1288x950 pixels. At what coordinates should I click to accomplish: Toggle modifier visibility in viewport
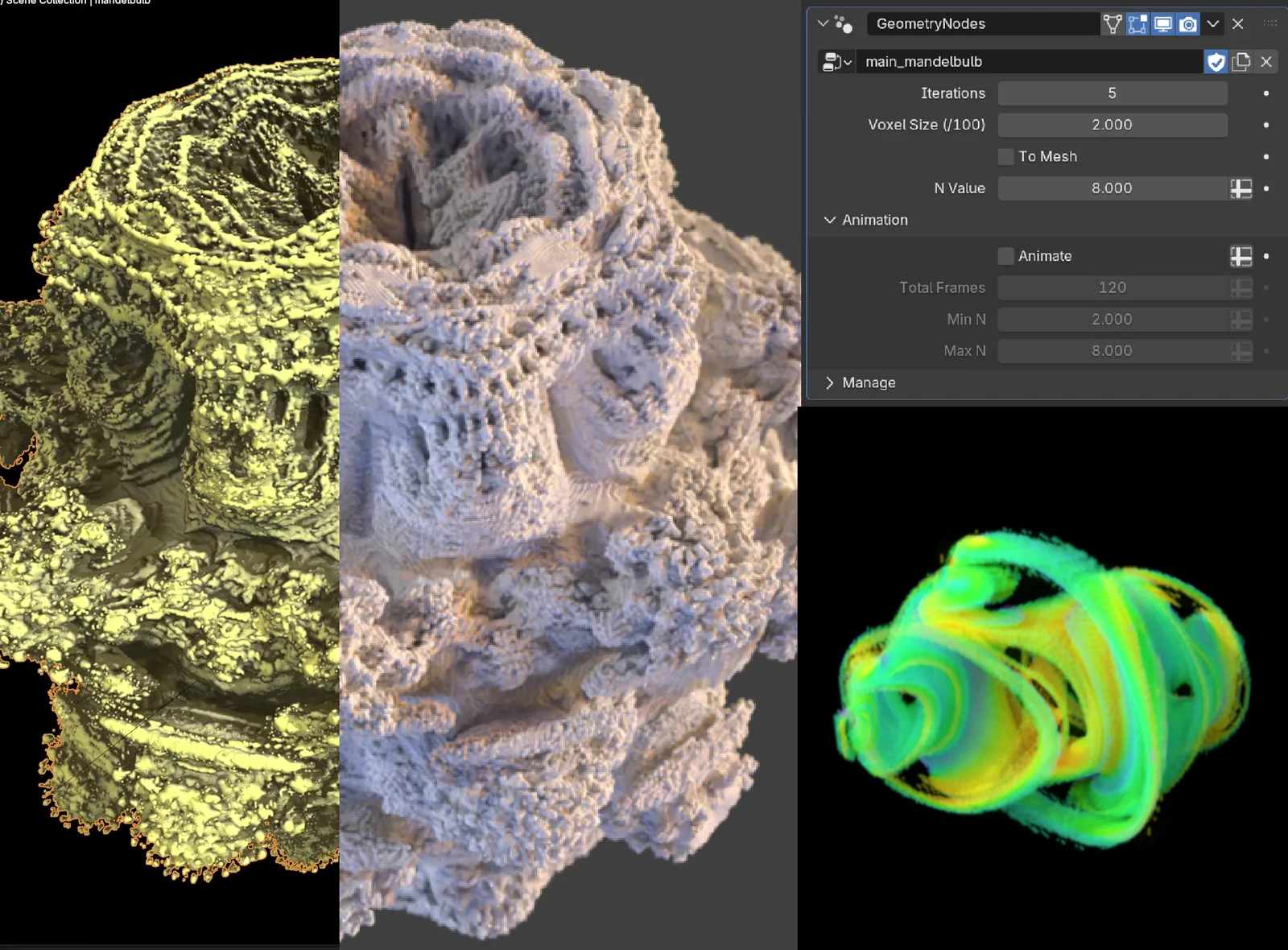[1162, 24]
